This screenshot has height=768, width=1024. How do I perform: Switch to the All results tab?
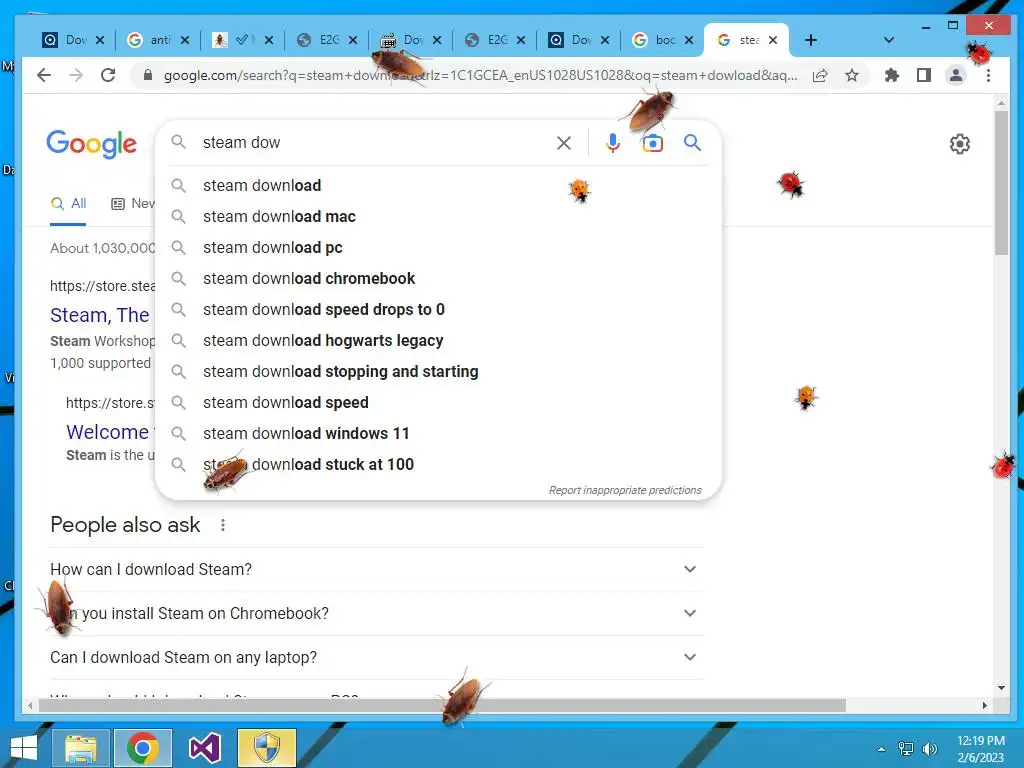[69, 204]
